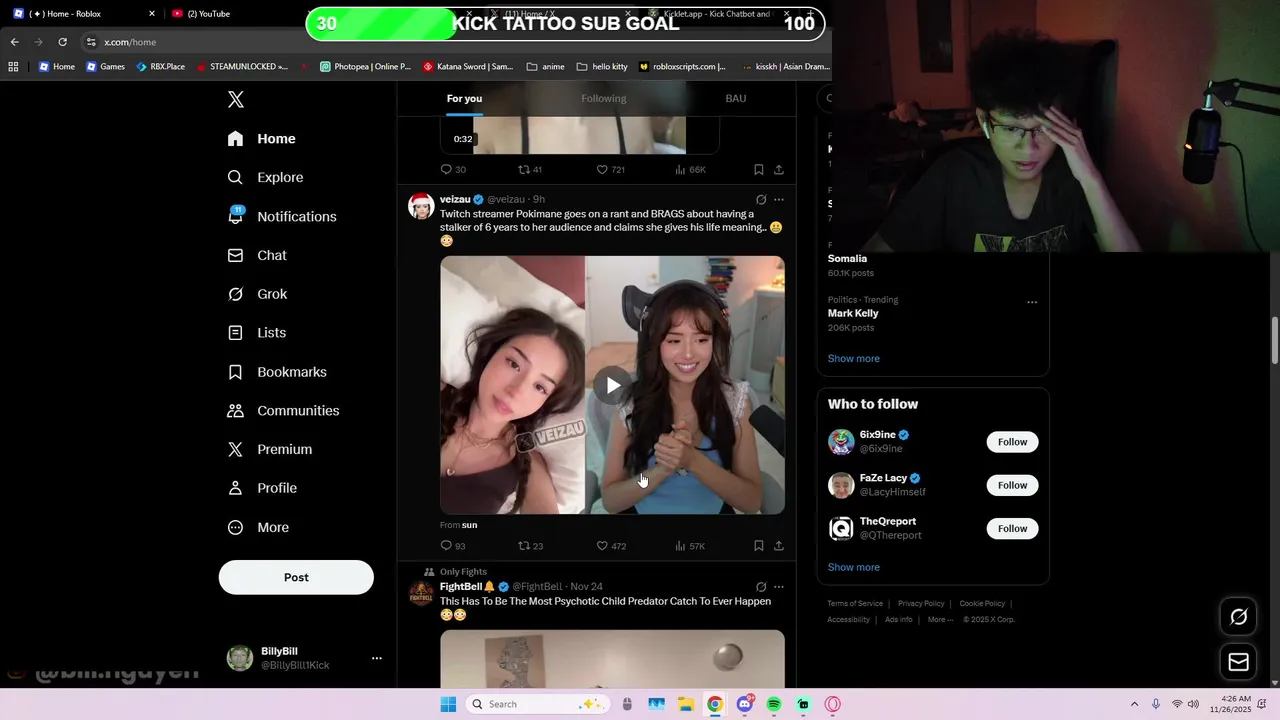Open floating Grok button at bottom right
This screenshot has width=1280, height=720.
tap(1238, 617)
